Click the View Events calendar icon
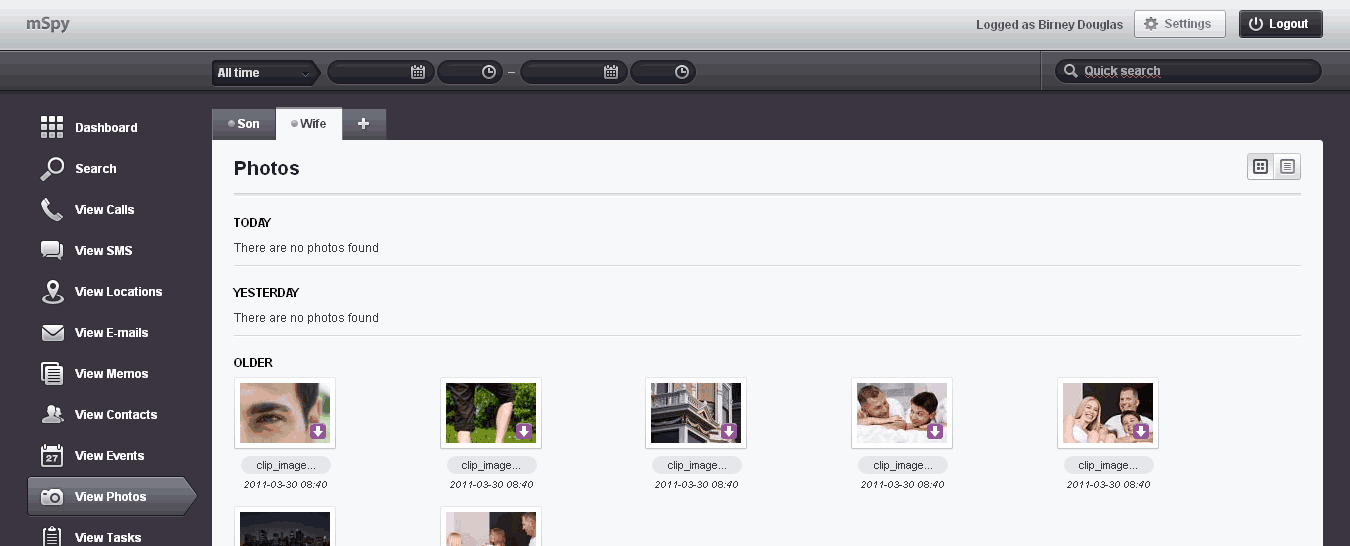 coord(52,455)
